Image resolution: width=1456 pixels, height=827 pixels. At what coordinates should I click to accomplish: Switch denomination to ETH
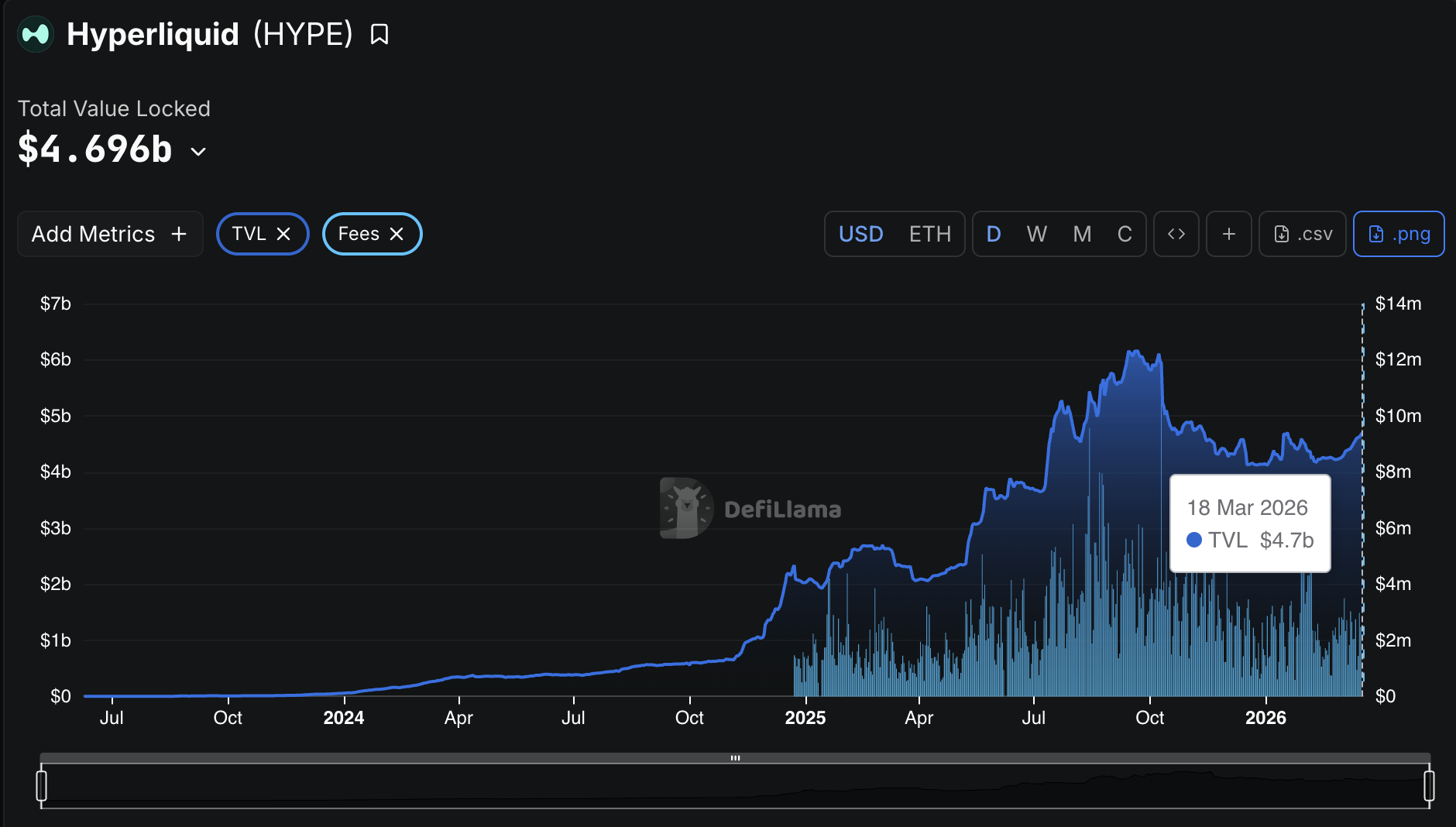tap(929, 234)
